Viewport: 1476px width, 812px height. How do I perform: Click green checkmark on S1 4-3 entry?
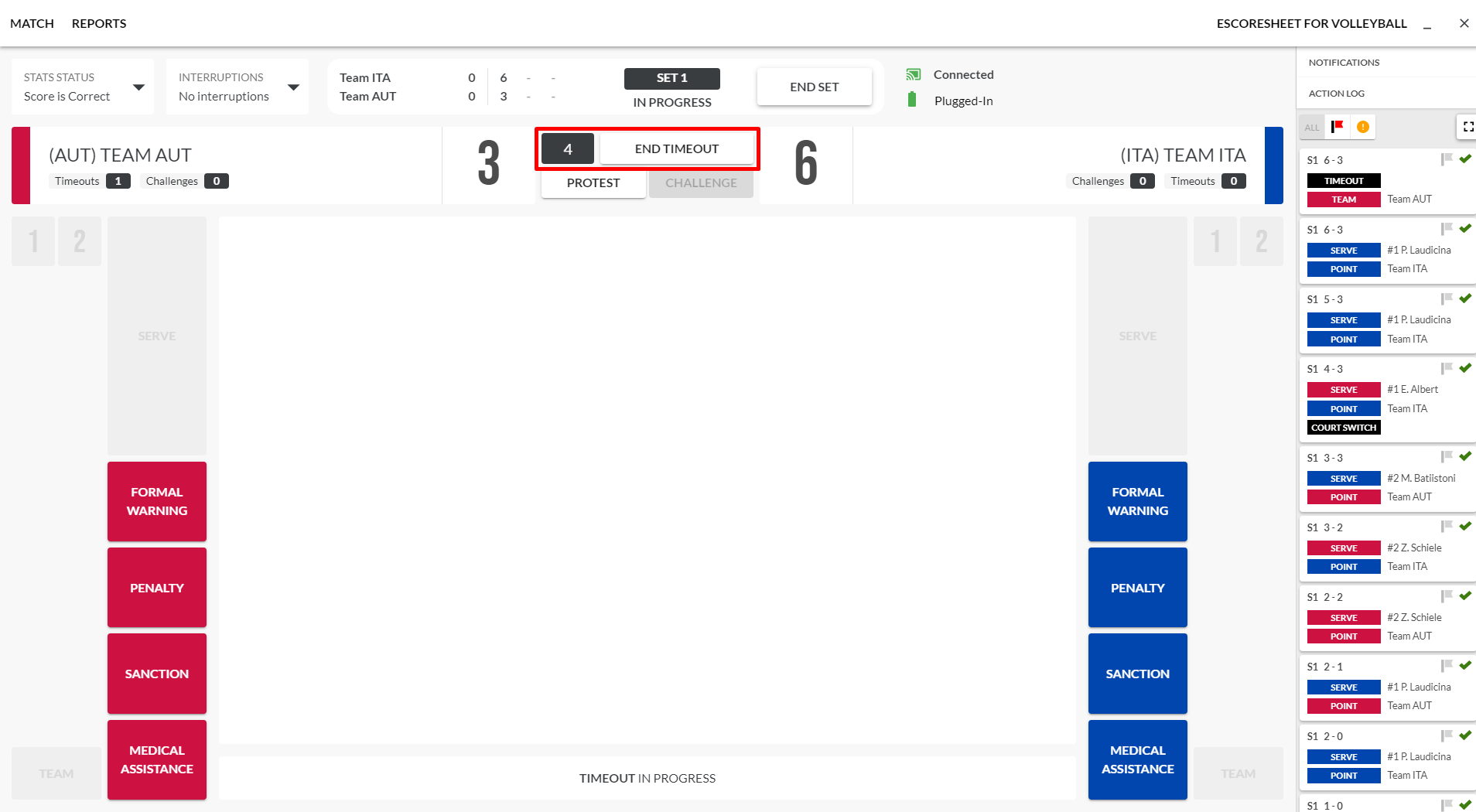1465,367
